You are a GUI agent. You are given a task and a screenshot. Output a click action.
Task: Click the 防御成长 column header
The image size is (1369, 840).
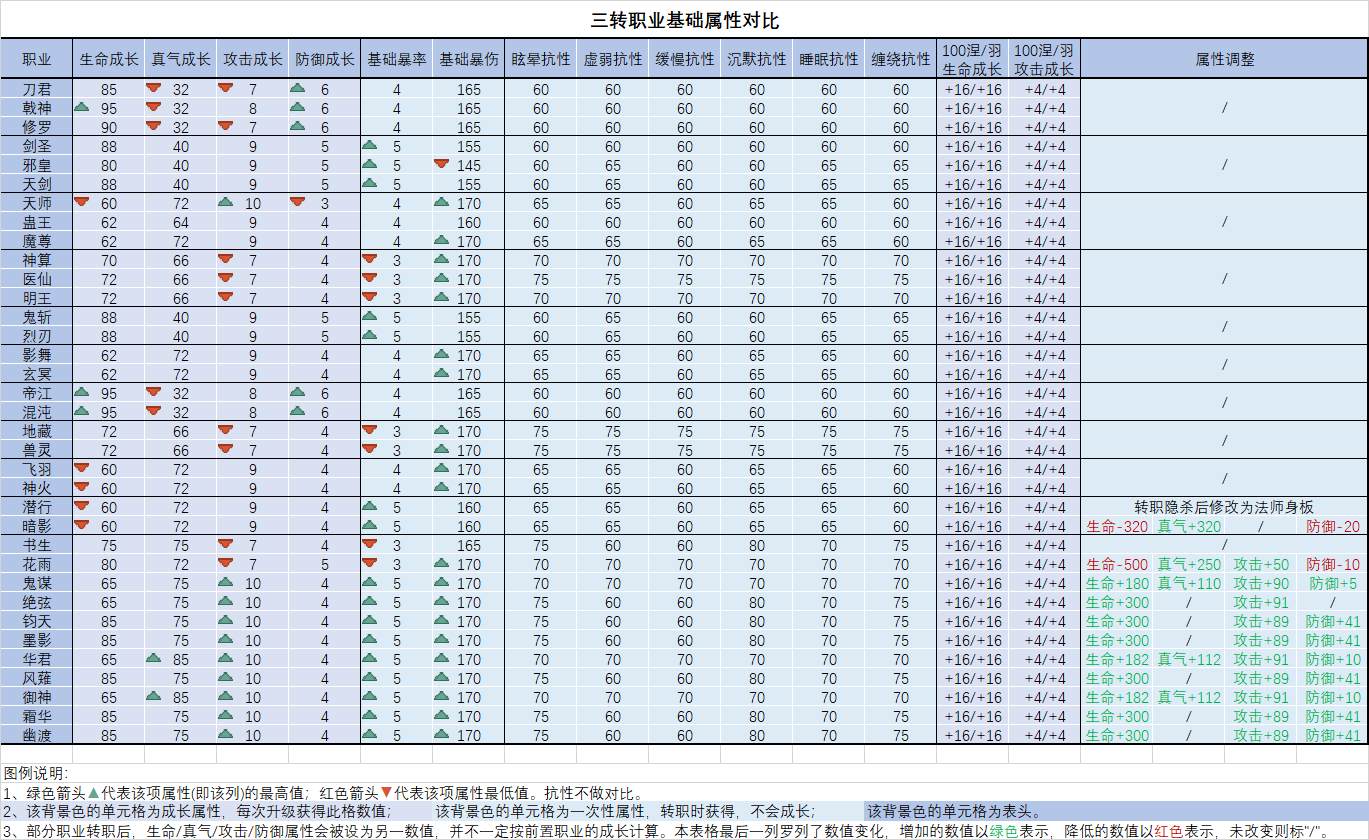325,59
